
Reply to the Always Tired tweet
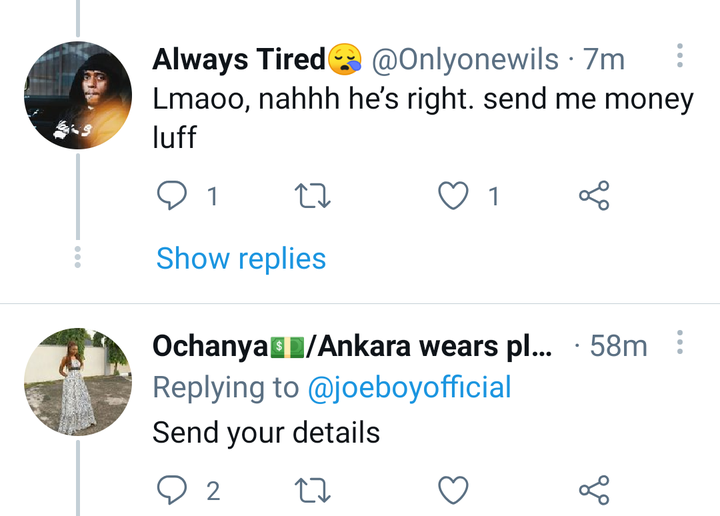tap(172, 196)
